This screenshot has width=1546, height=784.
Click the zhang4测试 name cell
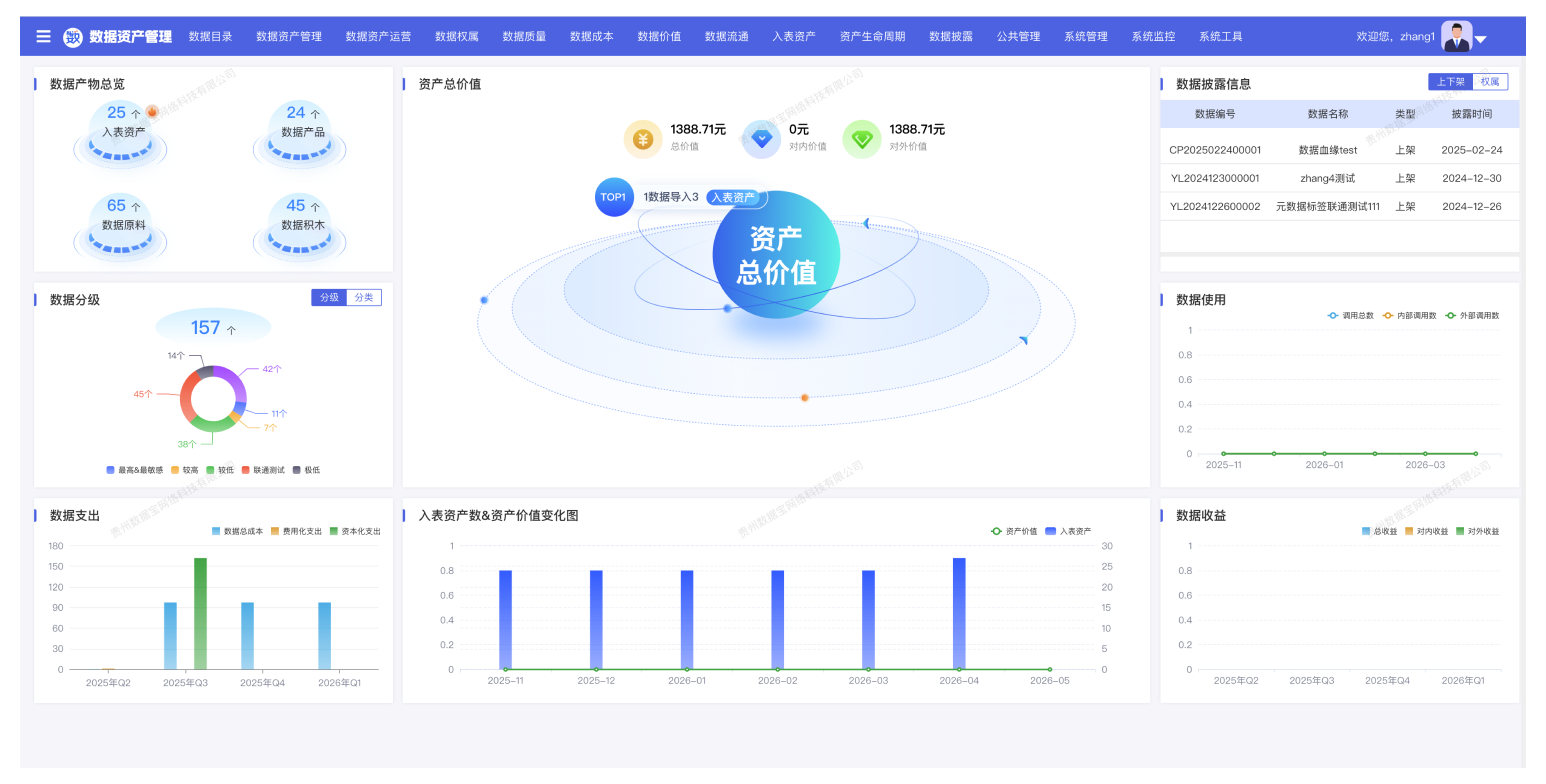[x=1328, y=178]
